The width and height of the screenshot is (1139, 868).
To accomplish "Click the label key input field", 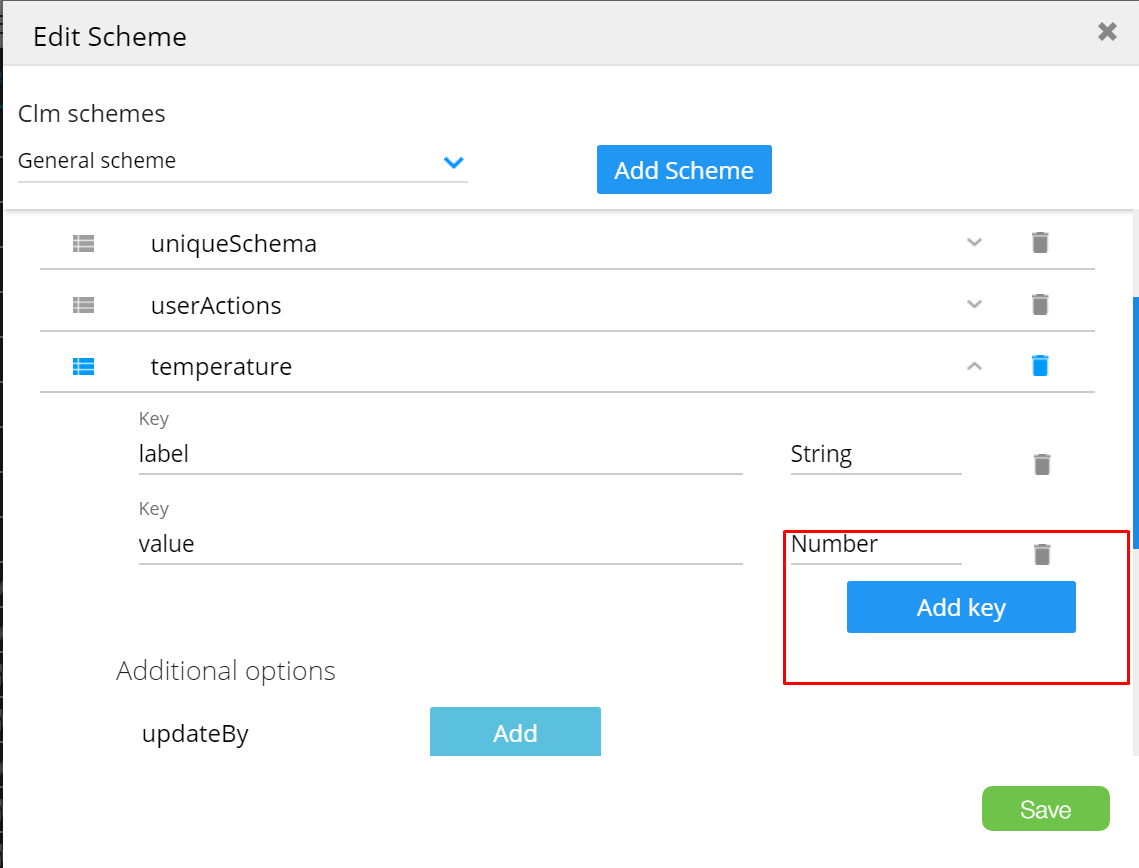I will click(x=440, y=455).
